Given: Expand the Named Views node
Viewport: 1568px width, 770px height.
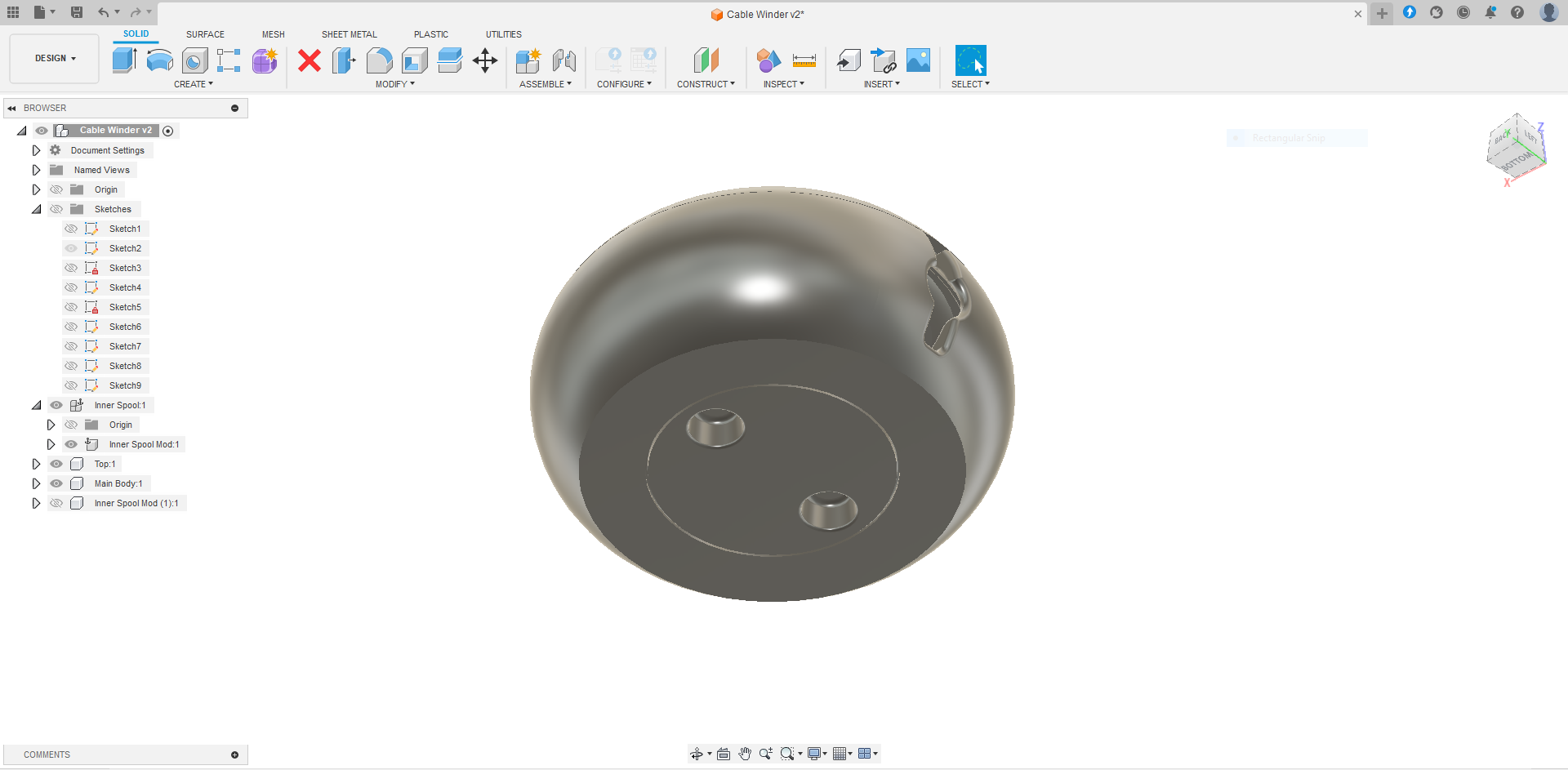Looking at the screenshot, I should (36, 170).
